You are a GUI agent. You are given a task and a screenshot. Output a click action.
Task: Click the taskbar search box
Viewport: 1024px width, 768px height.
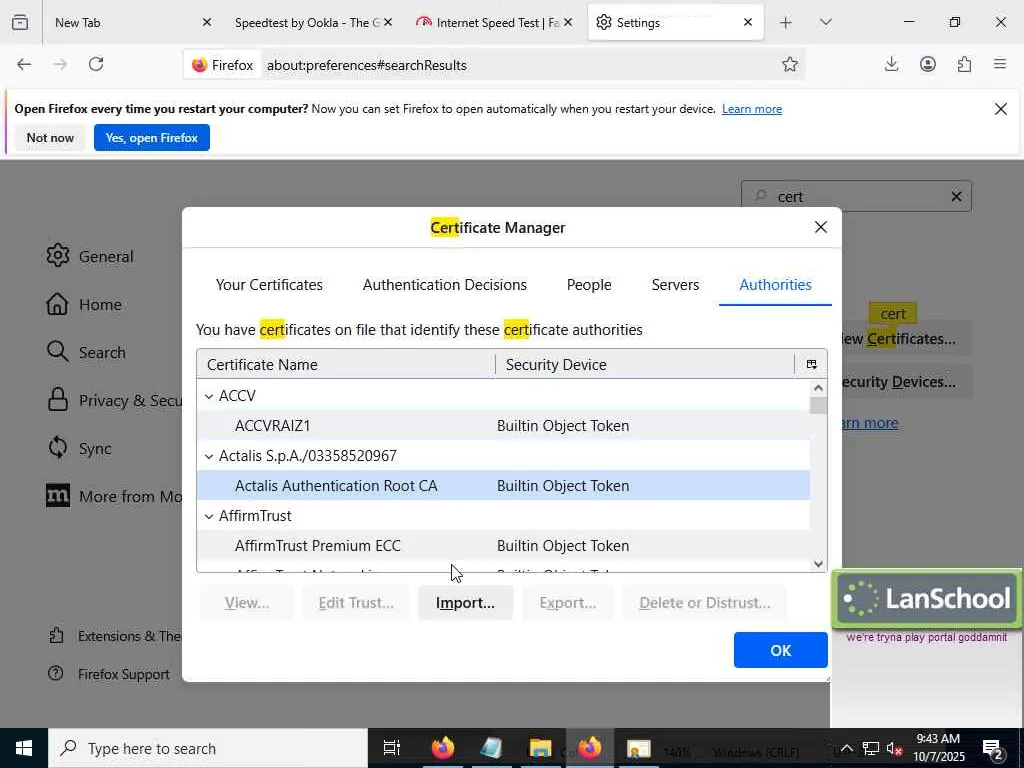tap(208, 748)
